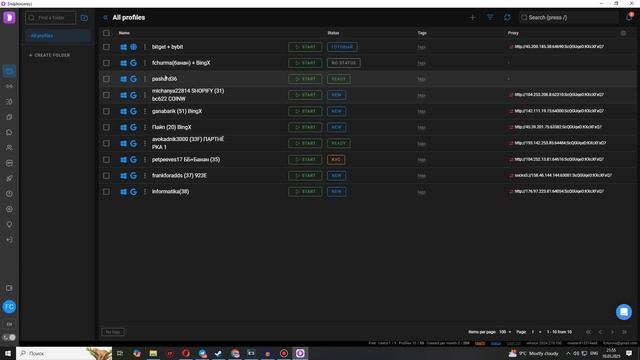The height and width of the screenshot is (360, 640).
Task: Focus the Find a folder search field
Action: coord(51,18)
